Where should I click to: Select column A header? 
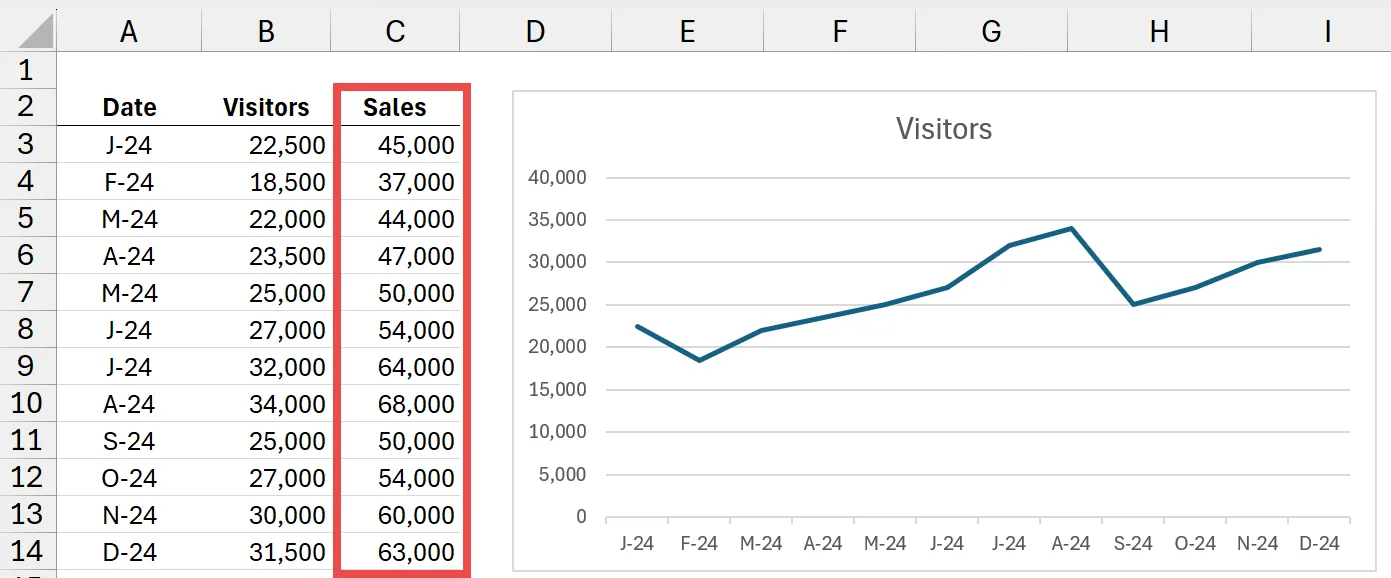pos(129,31)
